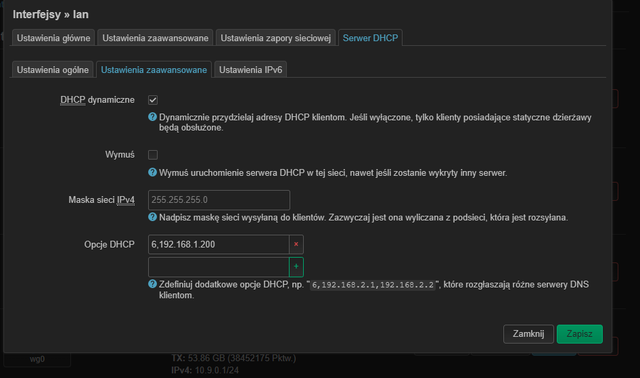The height and width of the screenshot is (378, 640).
Task: Open the Ustawienia ogólne sub-tab
Action: [53, 70]
